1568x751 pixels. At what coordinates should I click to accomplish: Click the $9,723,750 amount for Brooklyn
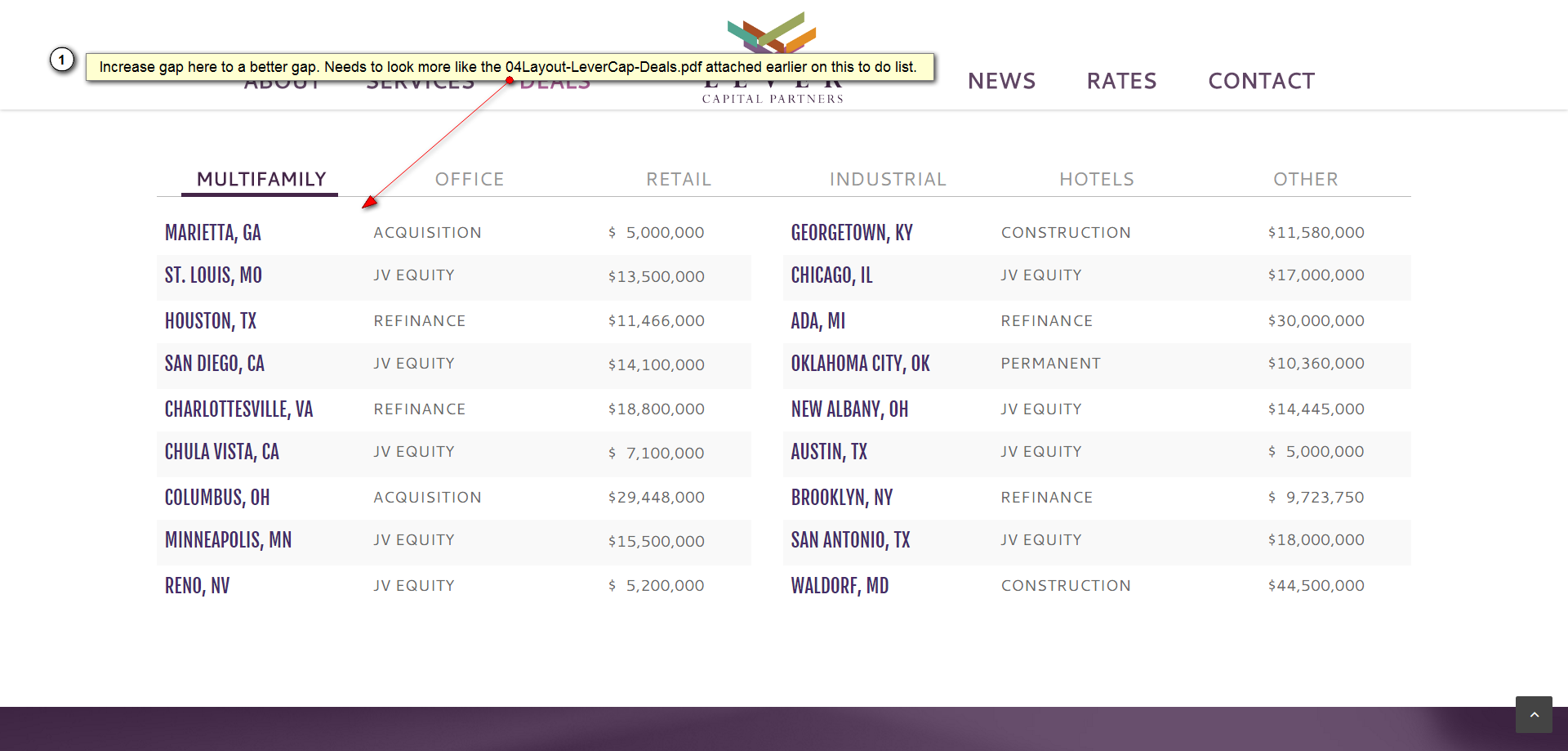point(1316,498)
